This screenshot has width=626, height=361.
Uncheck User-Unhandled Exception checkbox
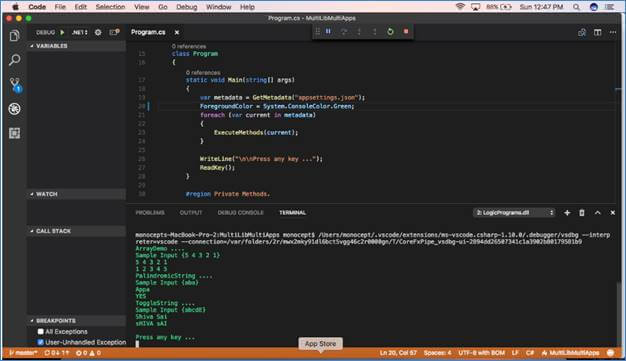pos(40,342)
